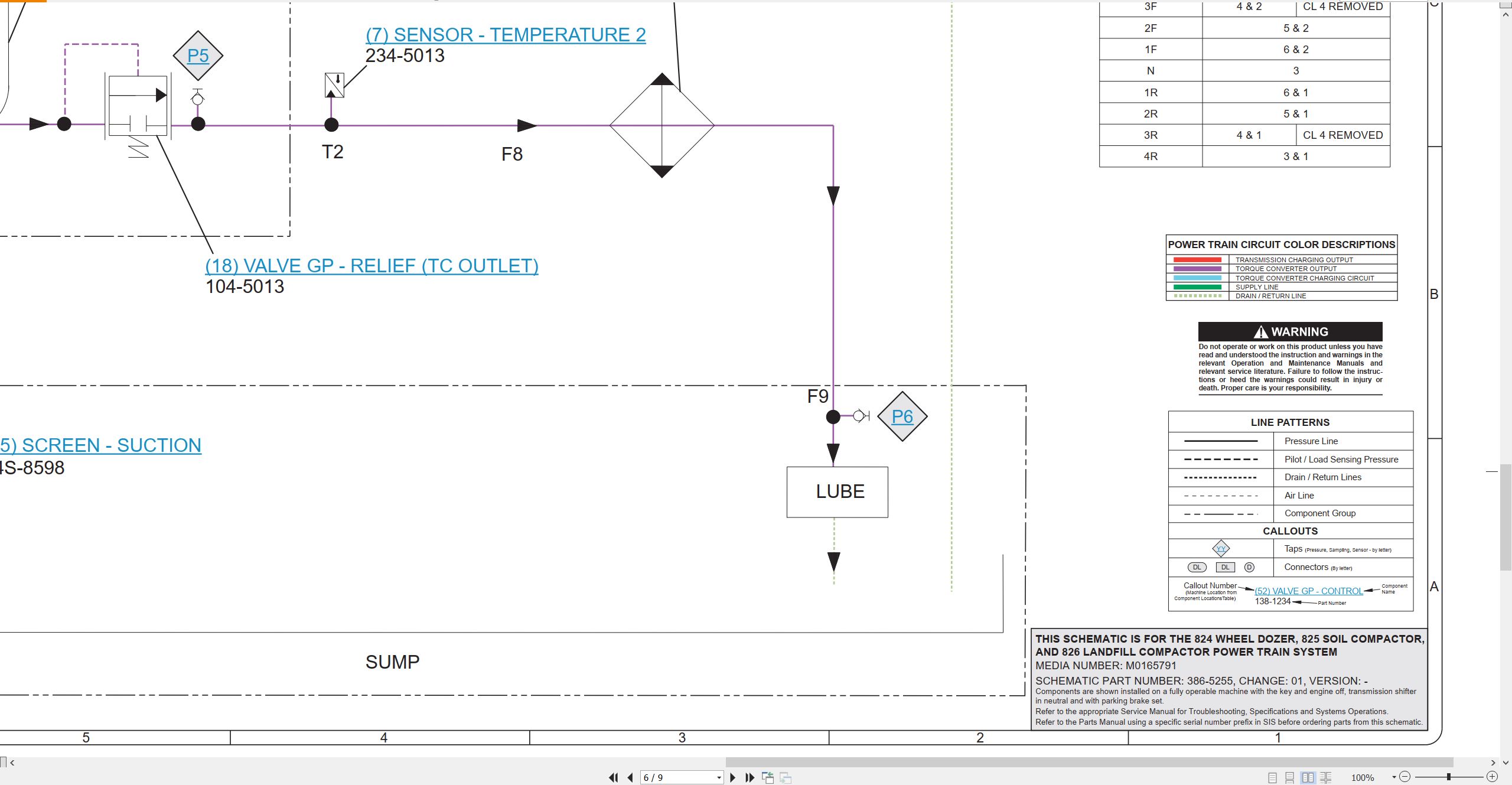Click the P6 pressure tap link
Viewport: 1512px width, 785px height.
902,416
